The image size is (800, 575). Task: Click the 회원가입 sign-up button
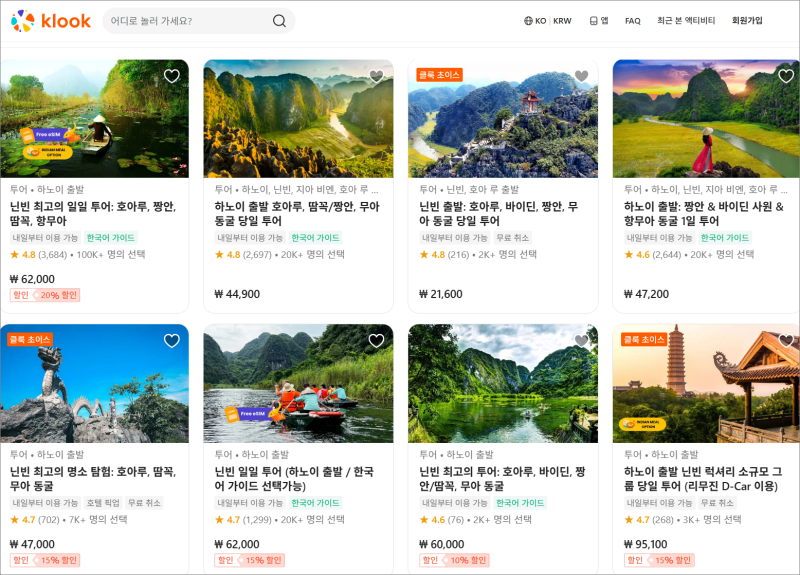(747, 20)
